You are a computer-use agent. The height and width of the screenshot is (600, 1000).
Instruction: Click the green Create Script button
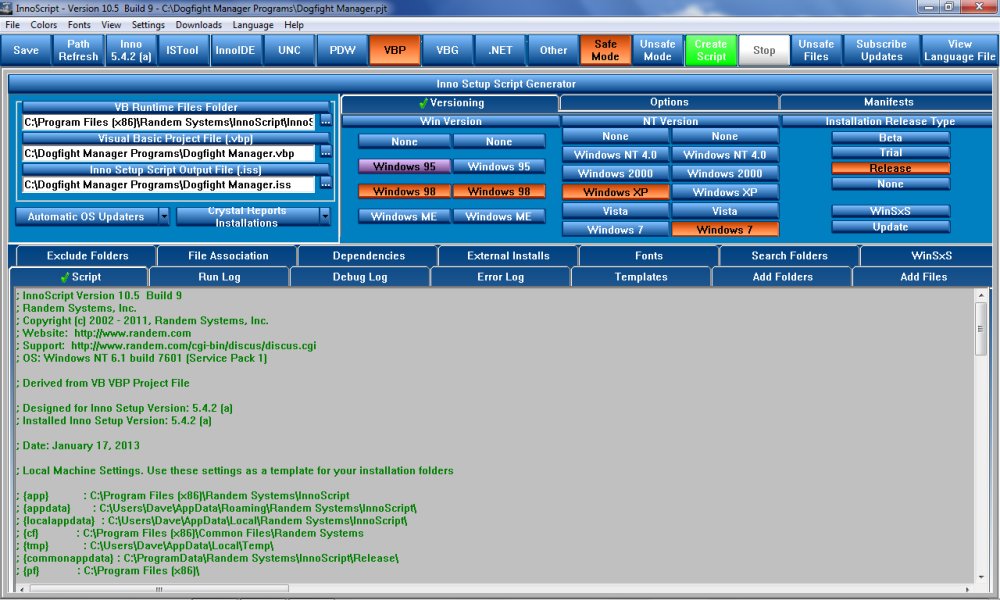711,50
